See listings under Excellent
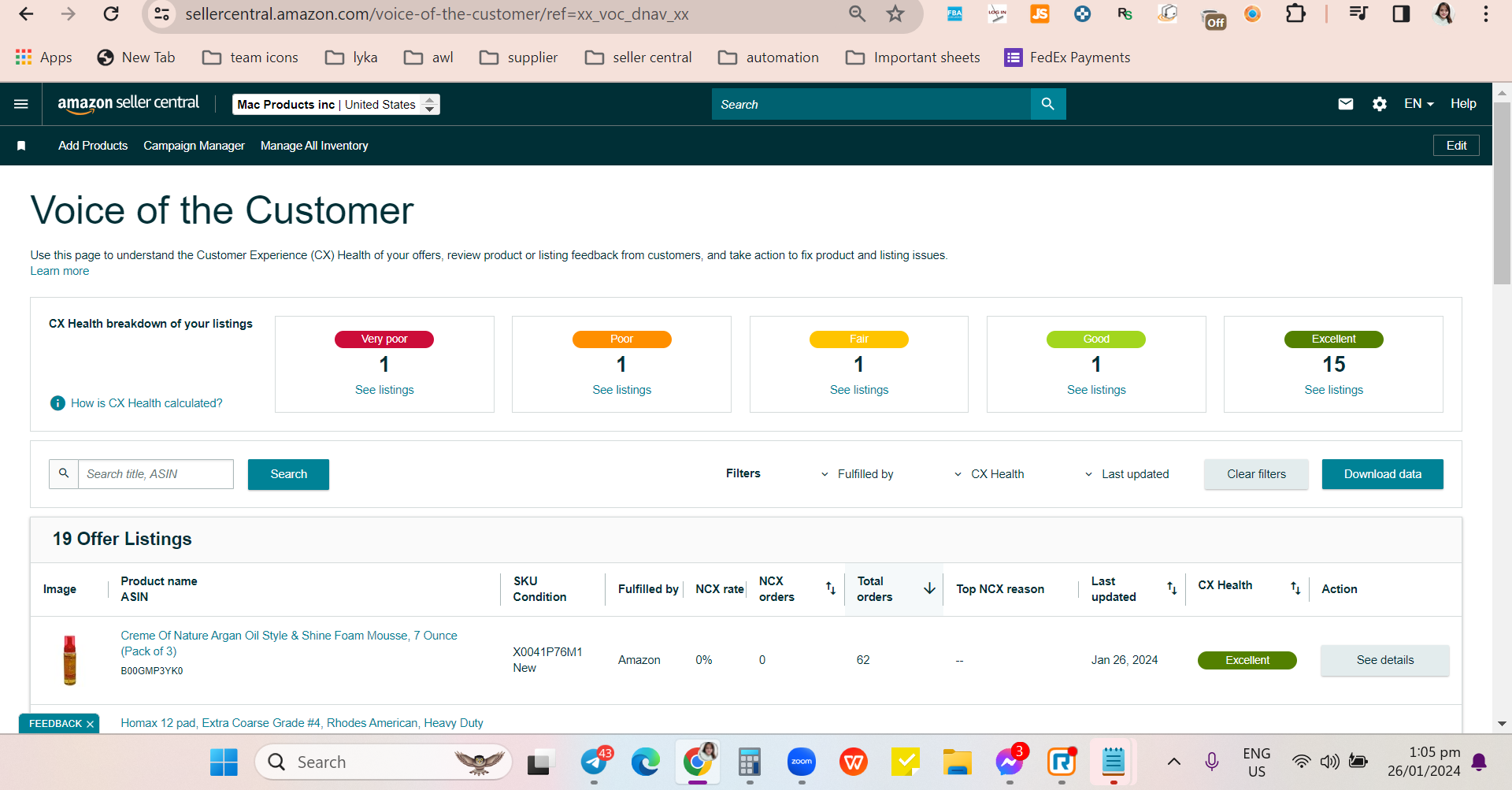Image resolution: width=1512 pixels, height=790 pixels. point(1334,390)
